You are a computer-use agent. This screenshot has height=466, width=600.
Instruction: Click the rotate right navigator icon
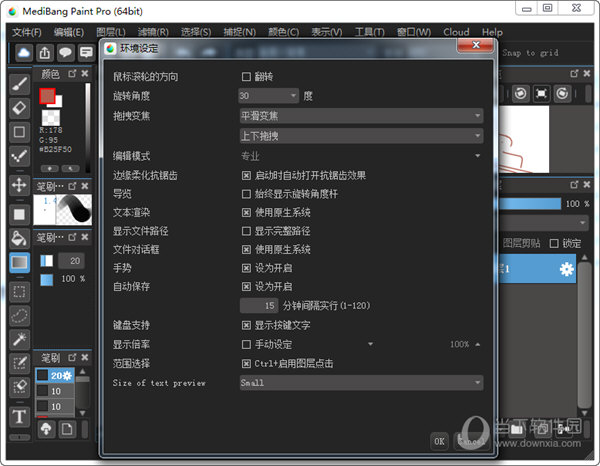tap(562, 93)
